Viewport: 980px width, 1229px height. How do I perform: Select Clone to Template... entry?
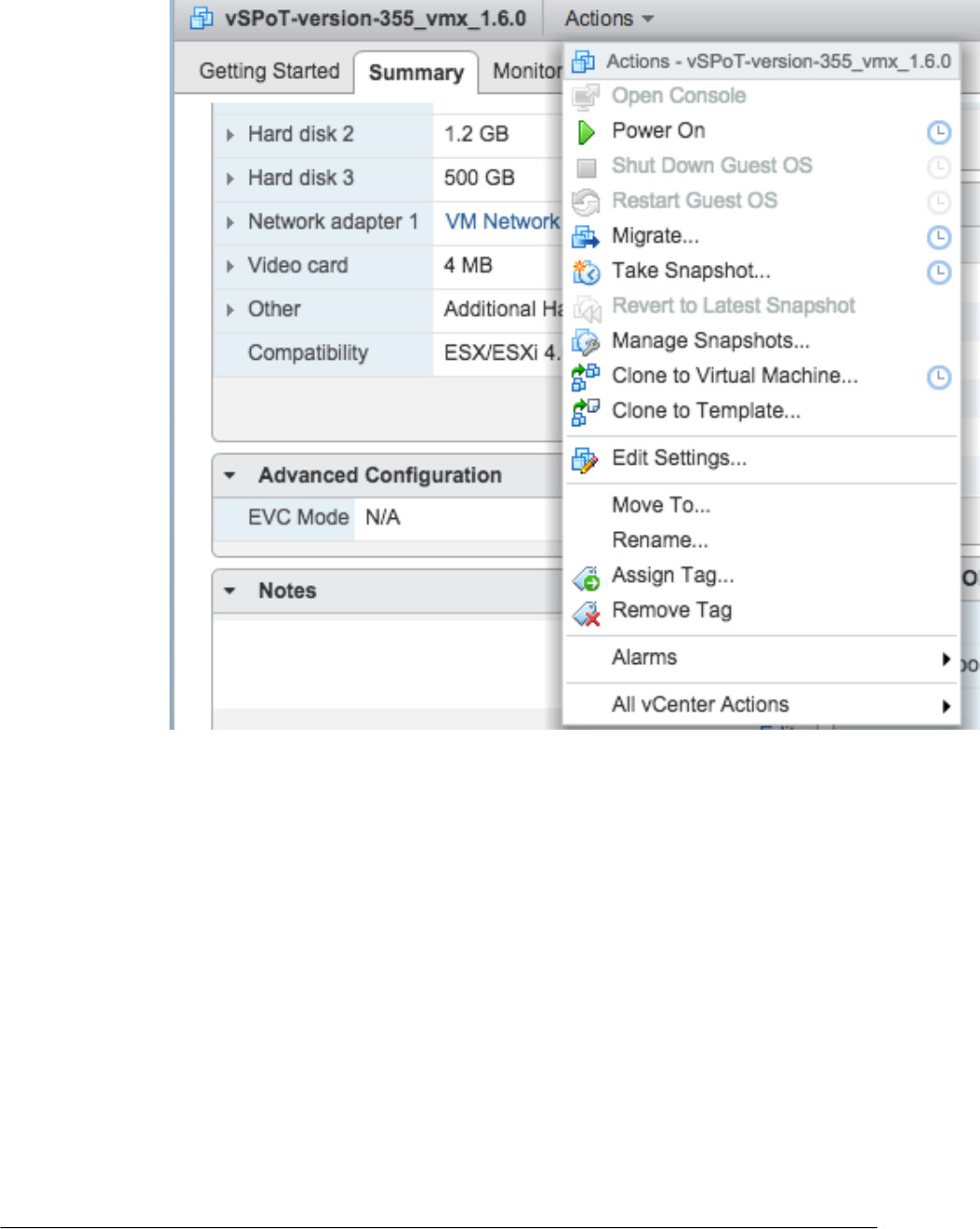tap(705, 410)
